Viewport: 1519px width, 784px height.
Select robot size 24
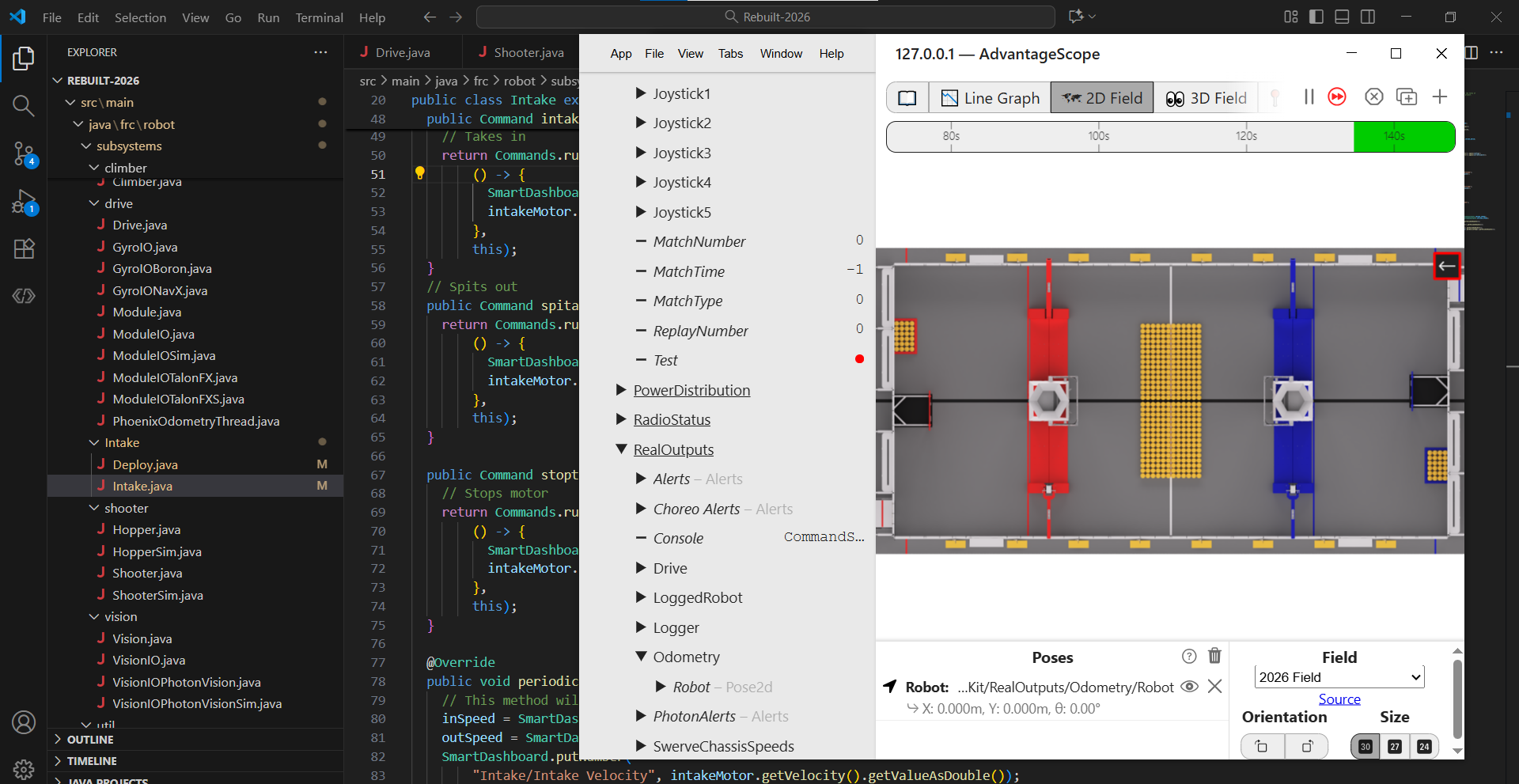click(1424, 746)
